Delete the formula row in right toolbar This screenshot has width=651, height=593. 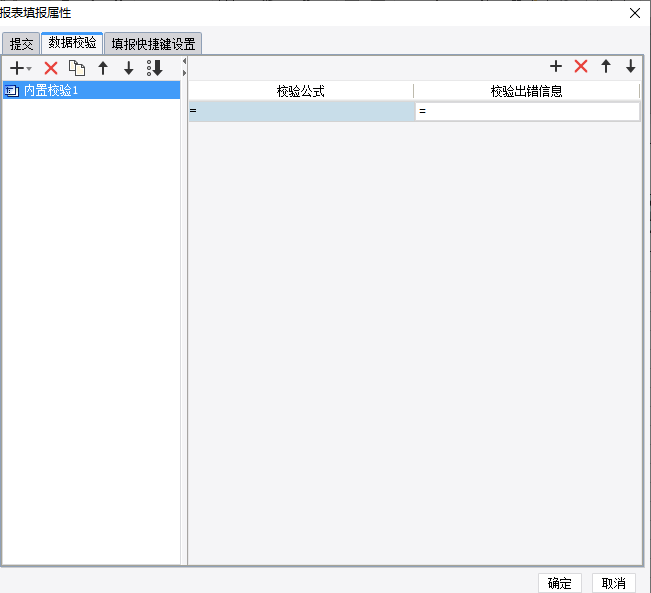coord(581,66)
